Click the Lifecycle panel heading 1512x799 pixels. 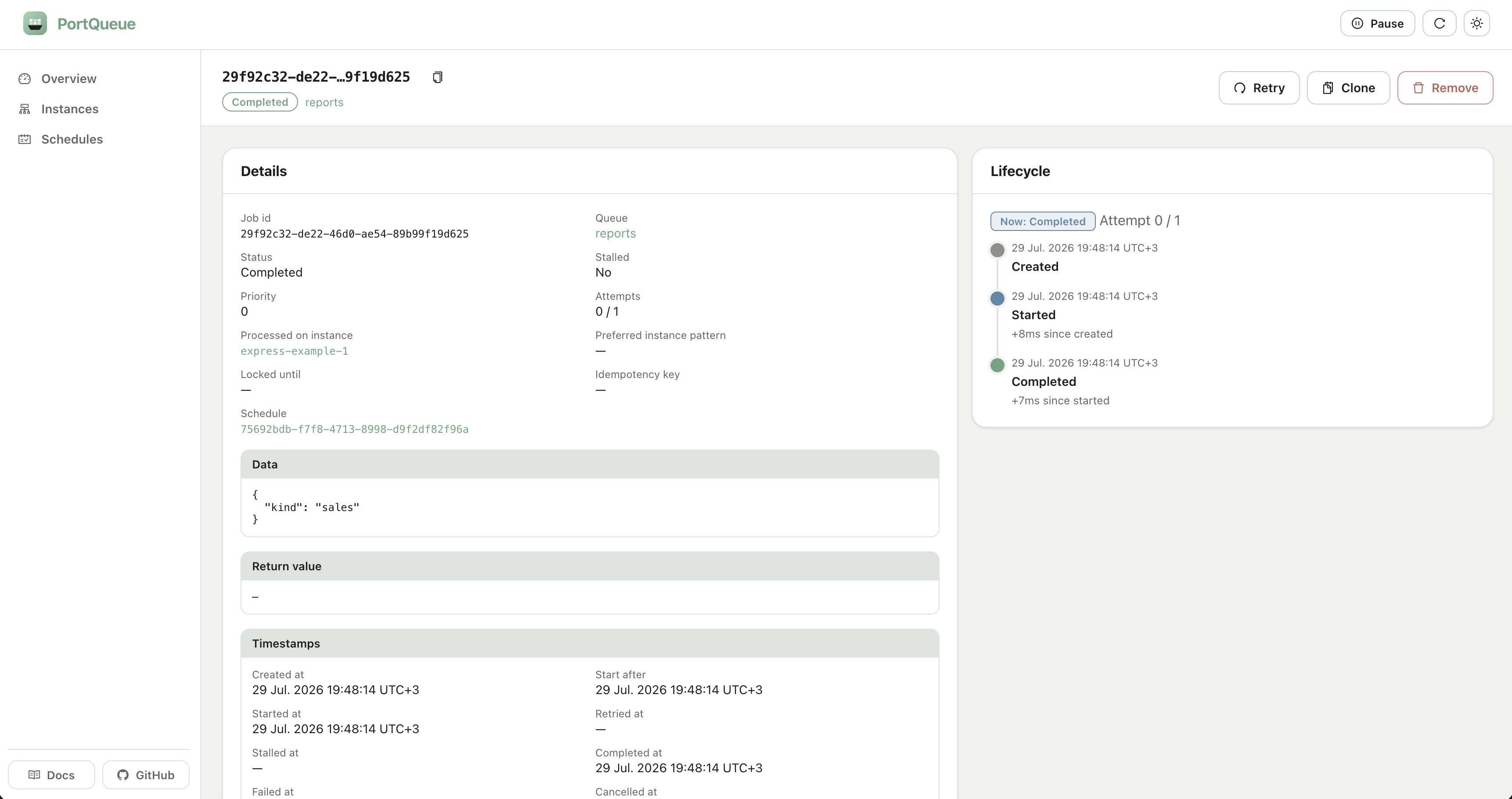pyautogui.click(x=1020, y=171)
